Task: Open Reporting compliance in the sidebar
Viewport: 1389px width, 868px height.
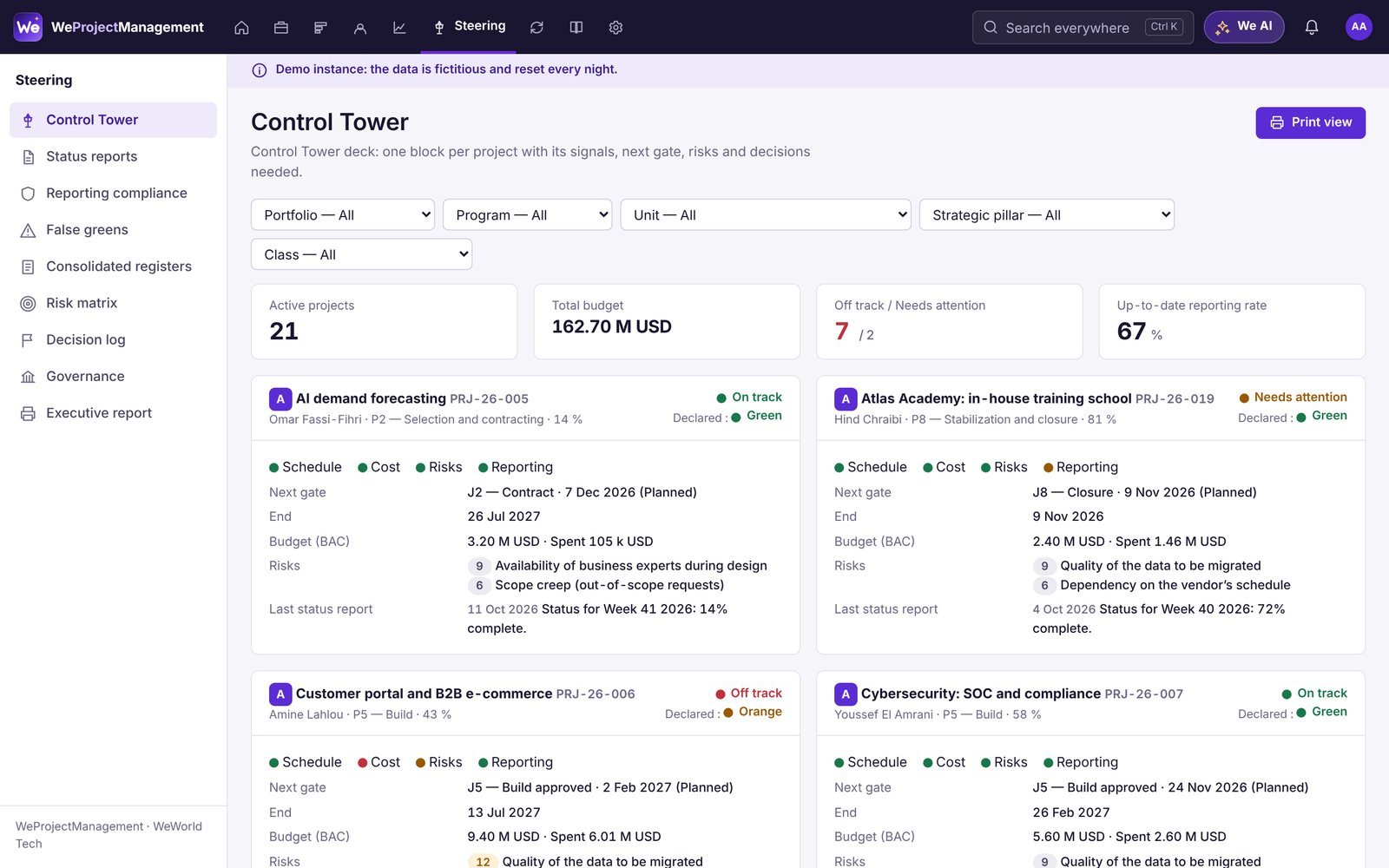Action: (114, 193)
